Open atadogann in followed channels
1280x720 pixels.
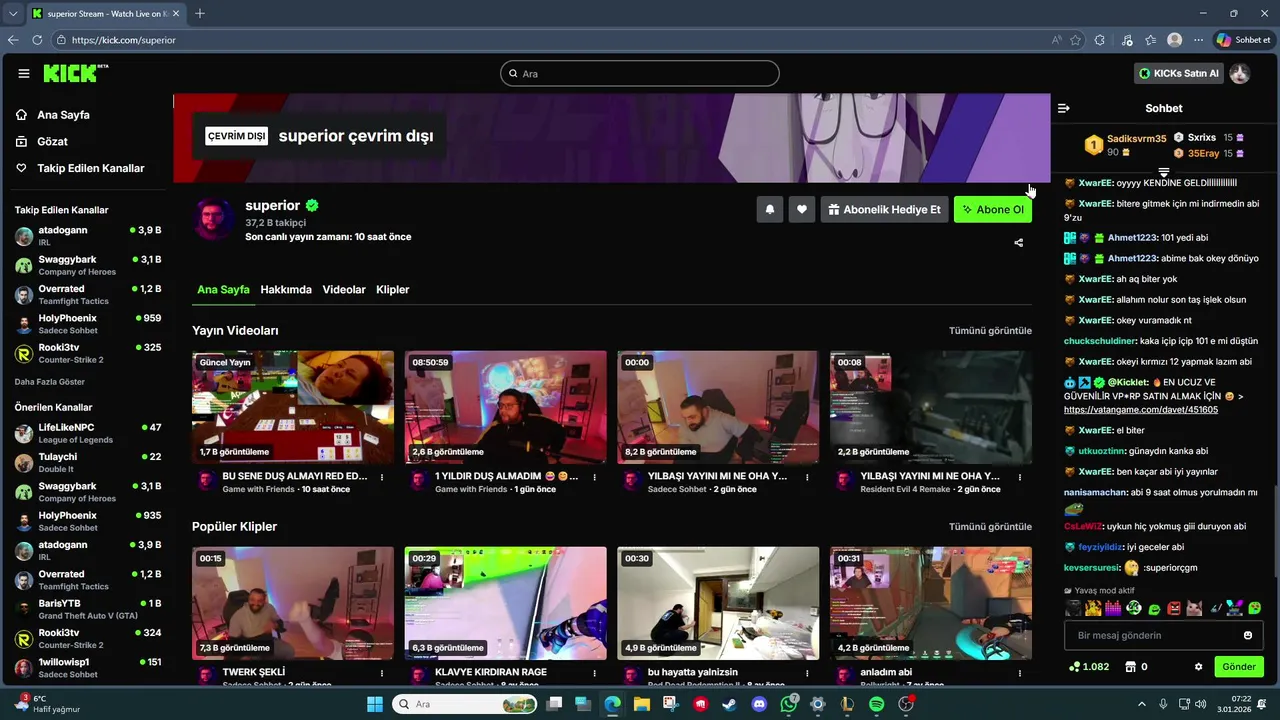[x=88, y=236]
